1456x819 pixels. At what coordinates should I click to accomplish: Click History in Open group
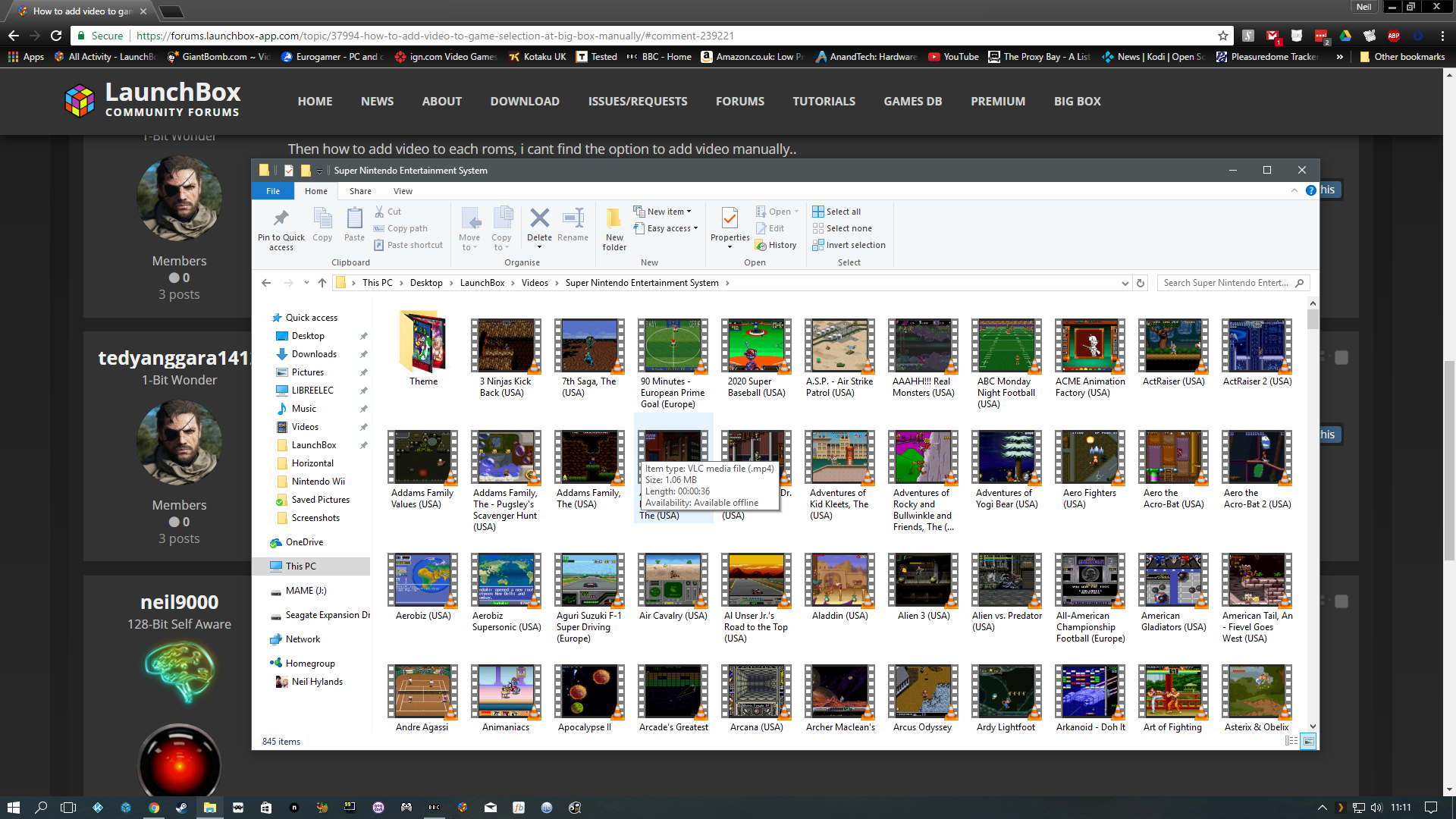click(776, 245)
